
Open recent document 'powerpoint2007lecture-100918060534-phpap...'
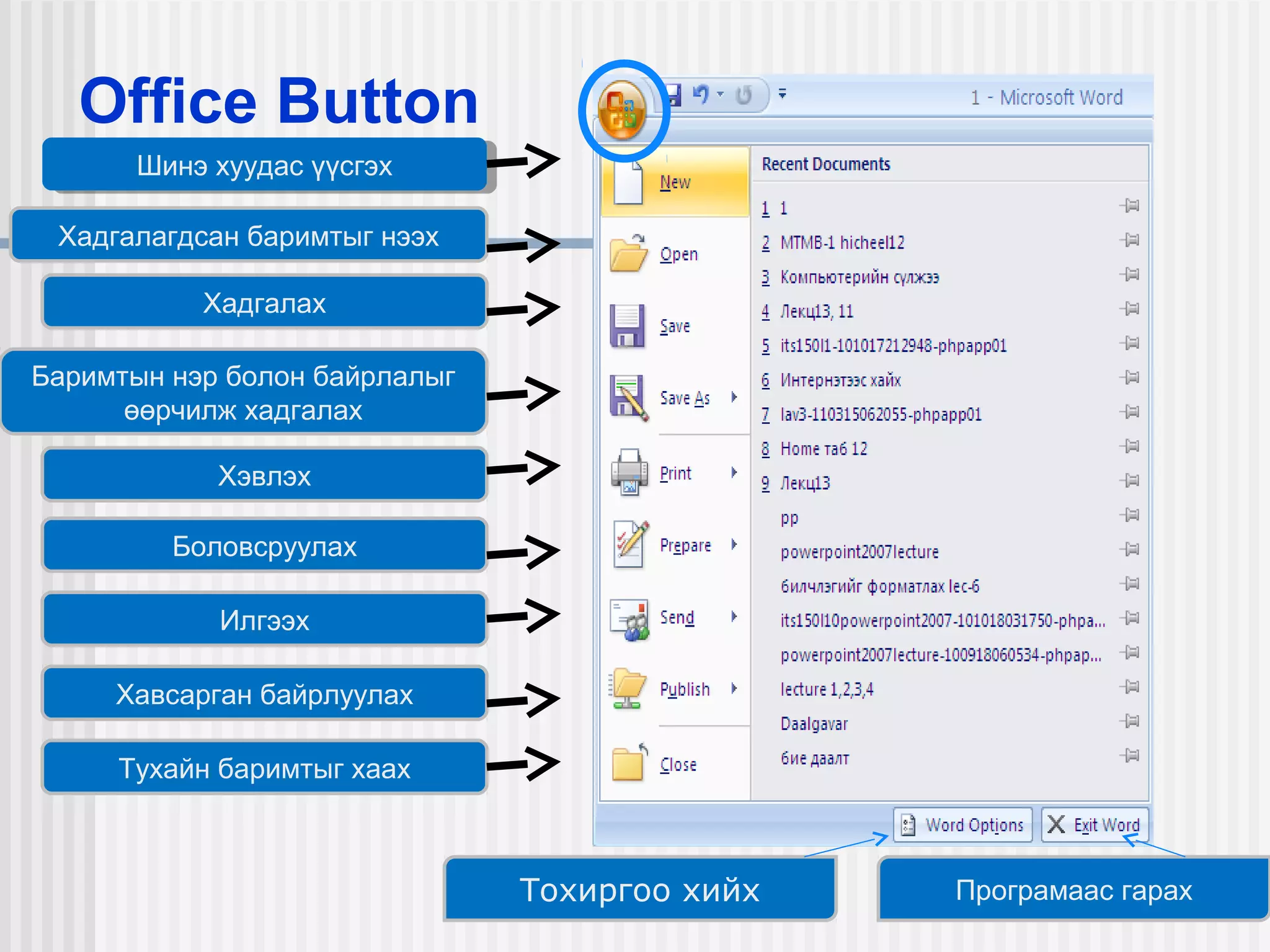[x=941, y=655]
